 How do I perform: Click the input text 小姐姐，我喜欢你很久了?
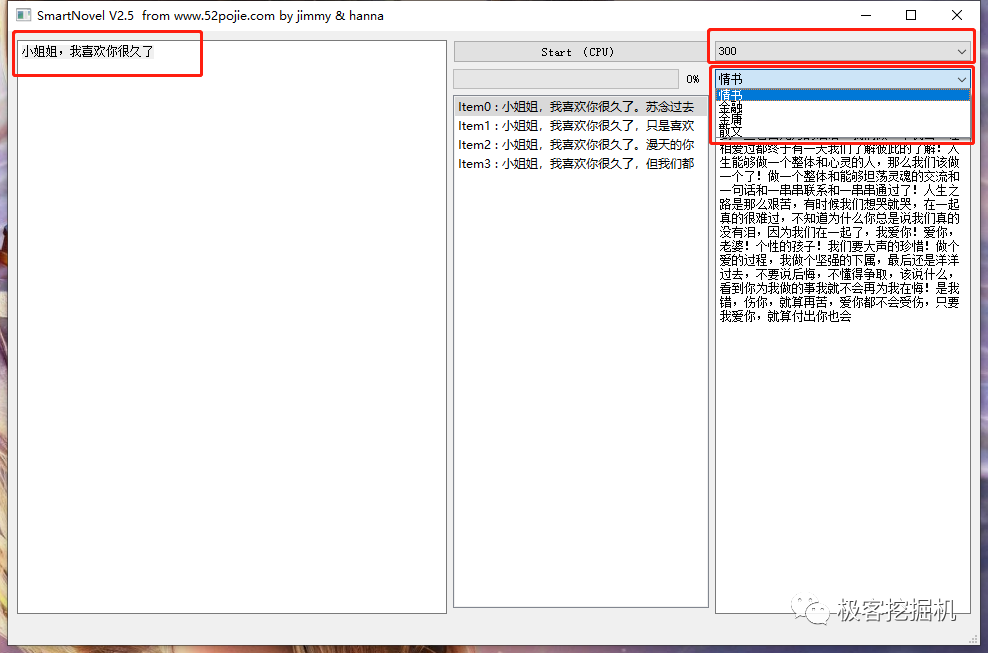coord(88,51)
